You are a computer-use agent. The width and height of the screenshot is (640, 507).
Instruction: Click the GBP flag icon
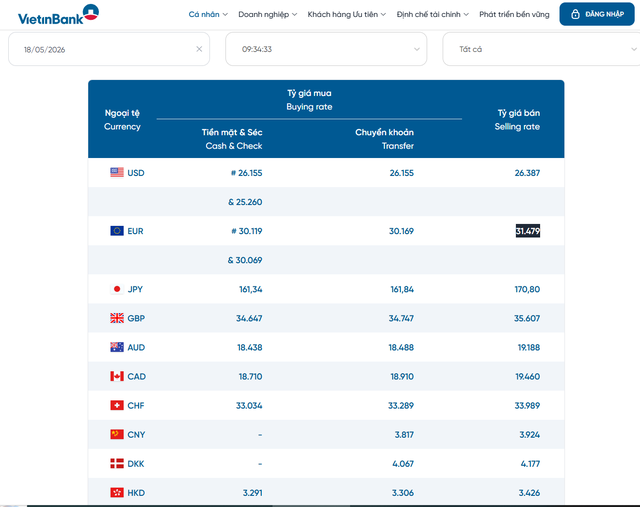117,318
